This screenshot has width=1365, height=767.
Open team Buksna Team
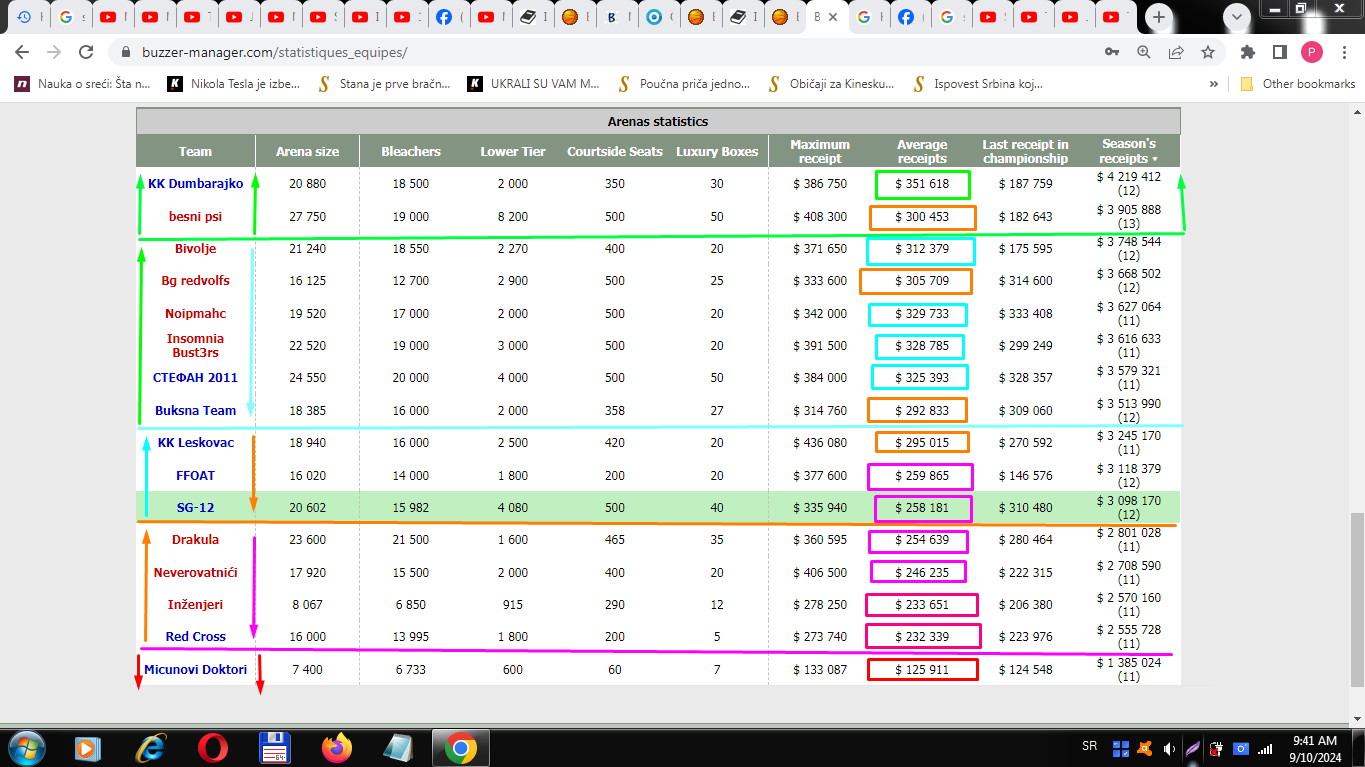[x=196, y=410]
